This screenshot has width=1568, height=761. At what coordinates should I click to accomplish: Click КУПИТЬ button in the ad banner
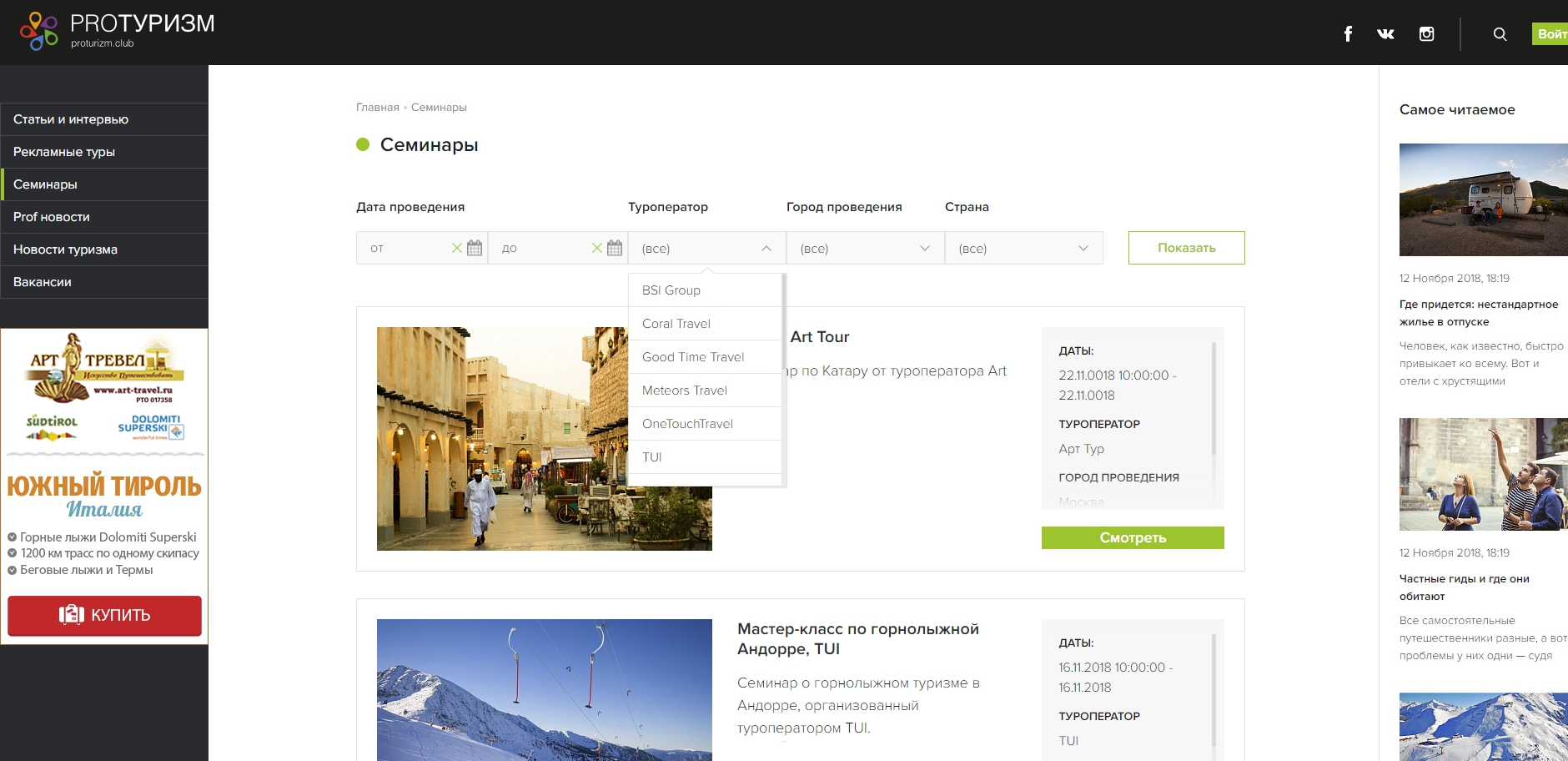104,615
